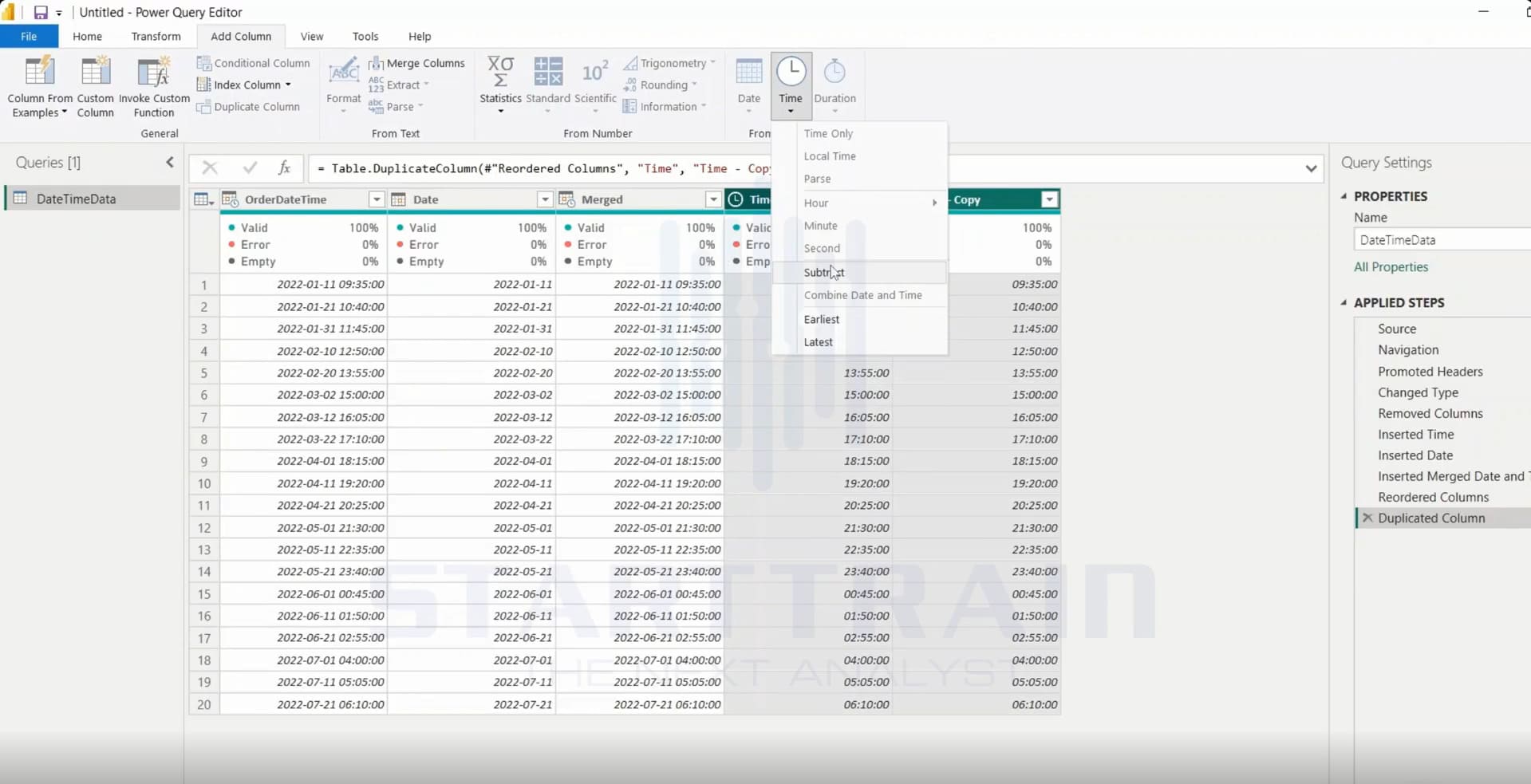Switch to the Home tab
Screen dimensions: 1531x784
(87, 37)
